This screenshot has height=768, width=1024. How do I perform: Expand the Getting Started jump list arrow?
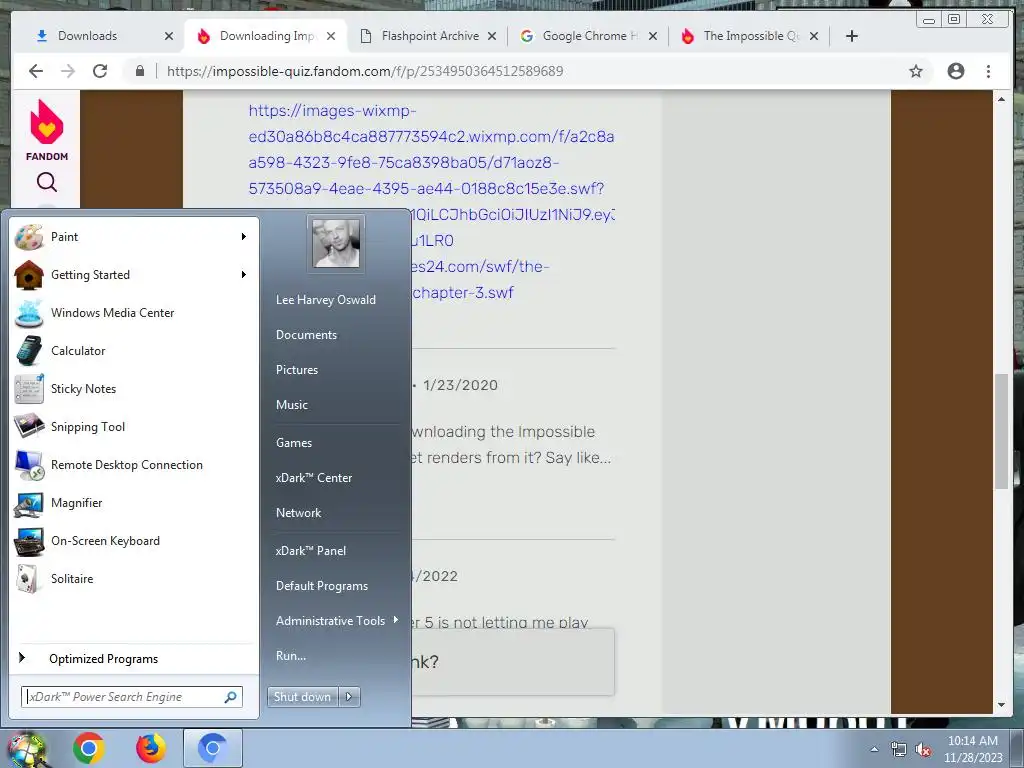point(244,275)
